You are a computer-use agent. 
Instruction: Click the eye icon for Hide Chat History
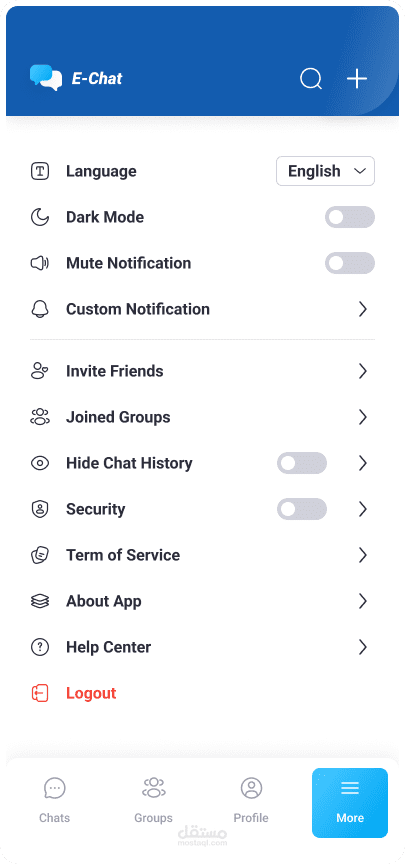tap(40, 463)
